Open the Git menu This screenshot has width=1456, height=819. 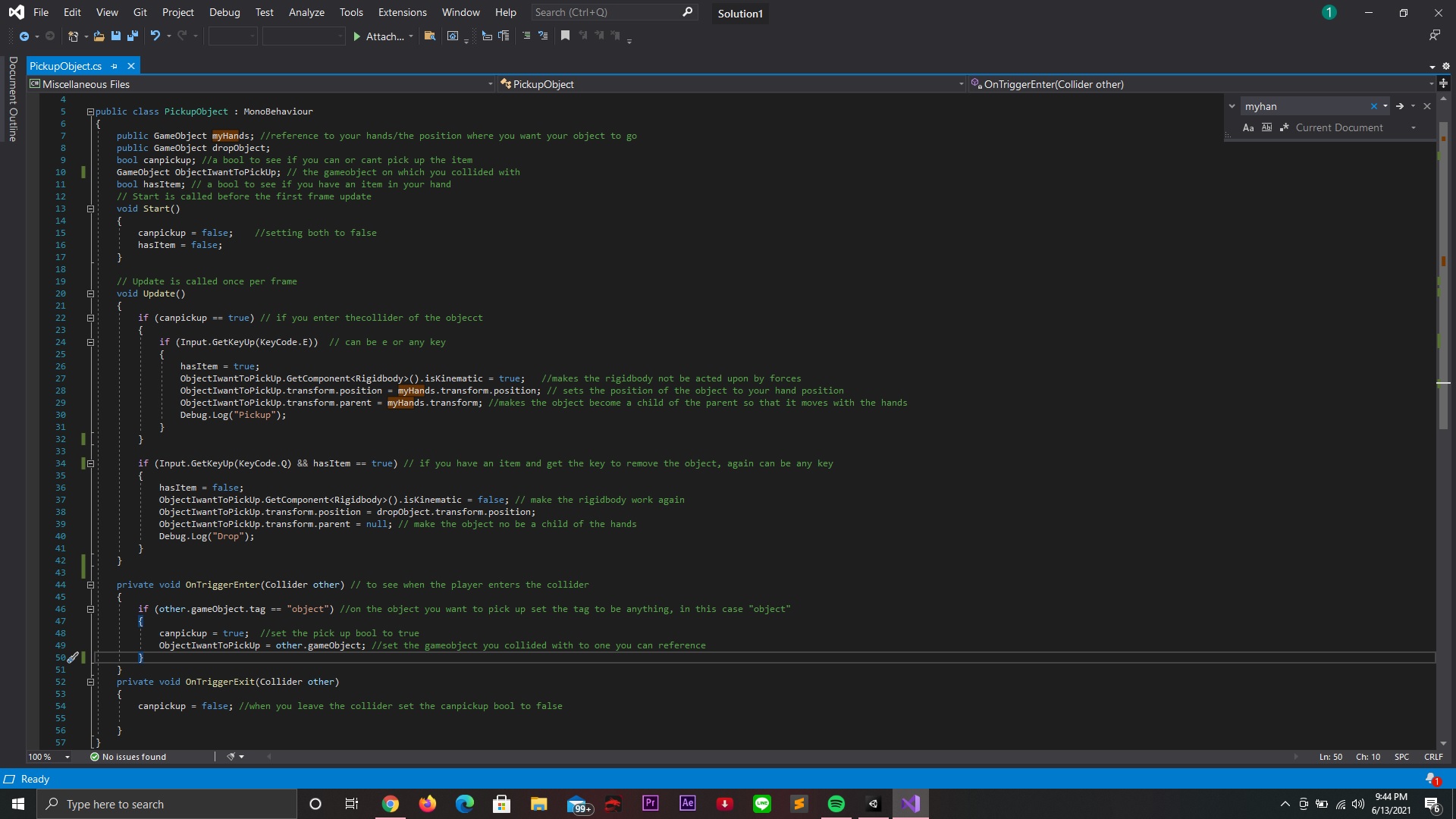(x=140, y=12)
